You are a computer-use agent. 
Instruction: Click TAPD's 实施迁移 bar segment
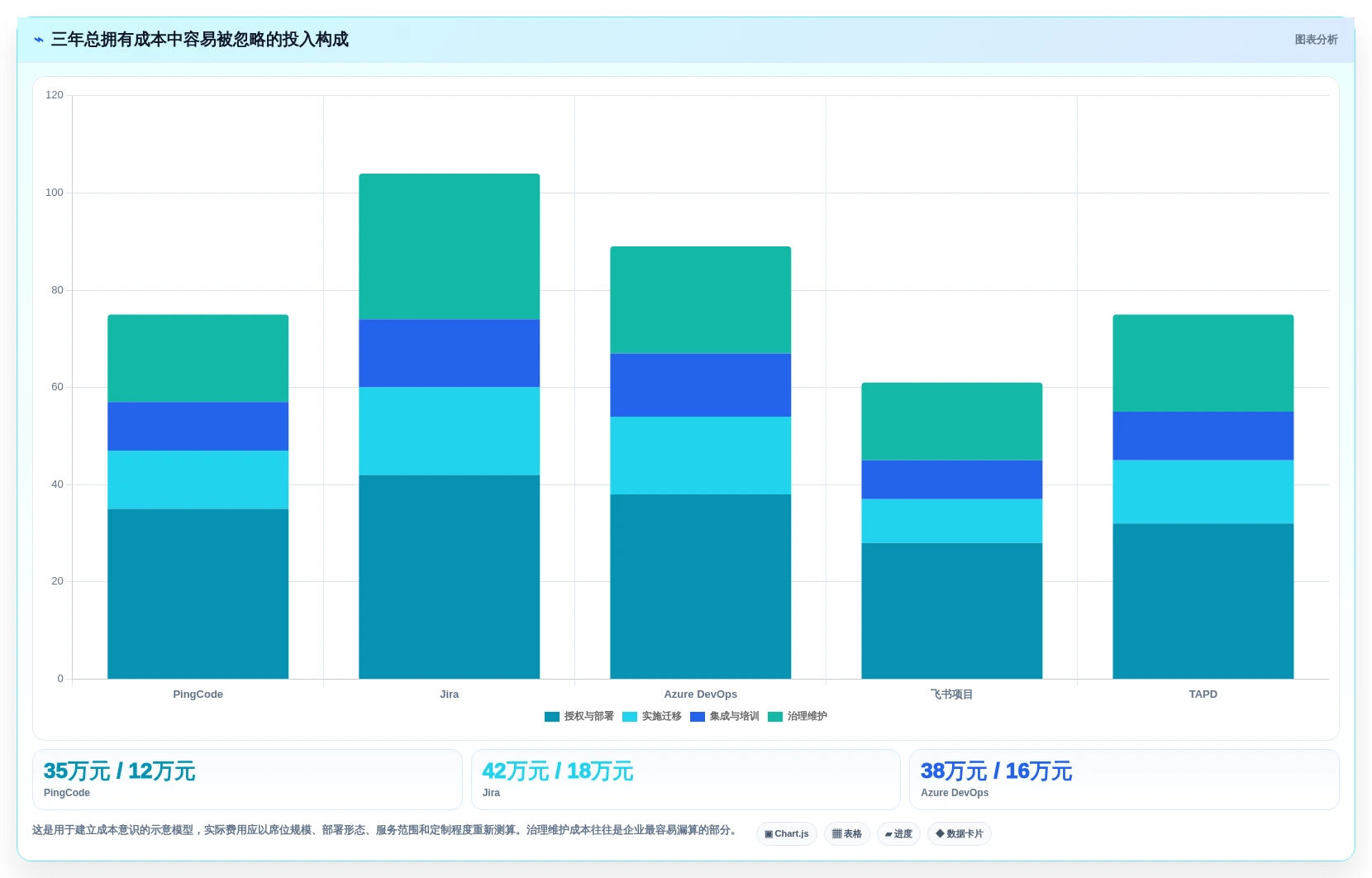click(x=1203, y=492)
